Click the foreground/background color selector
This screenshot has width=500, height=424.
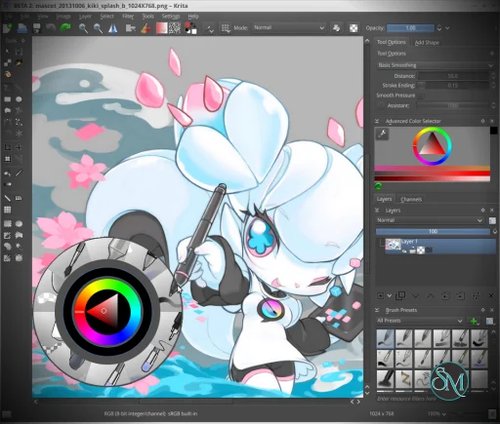point(191,28)
